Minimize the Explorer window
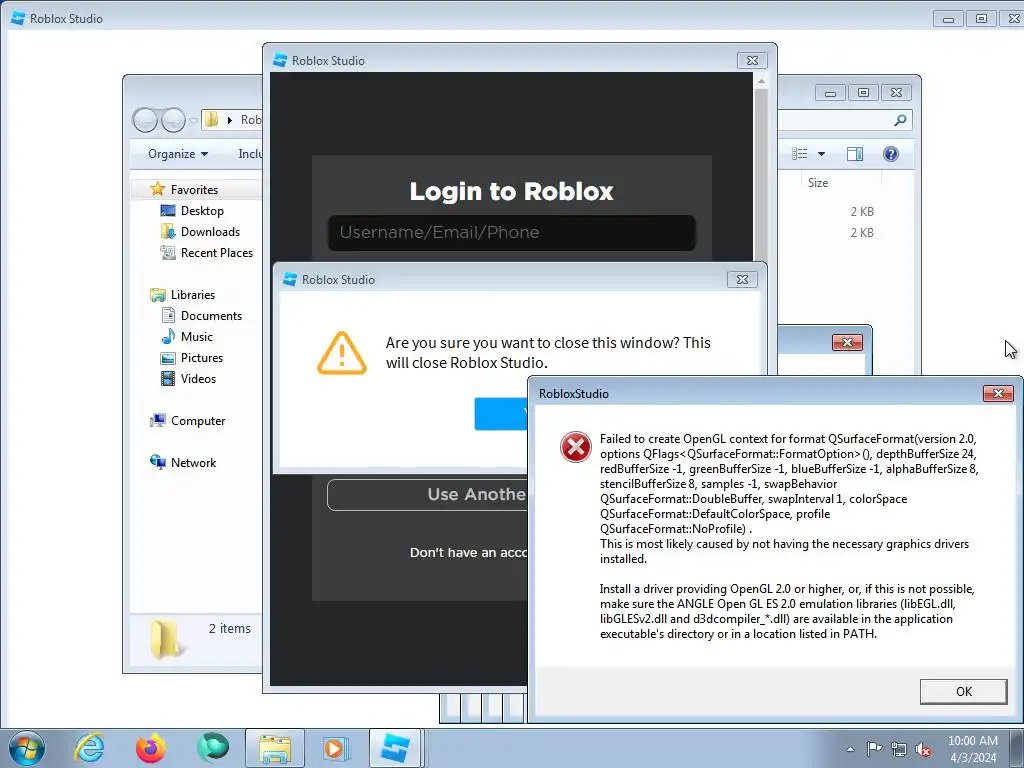Screen dimensions: 1024x768 pos(830,93)
